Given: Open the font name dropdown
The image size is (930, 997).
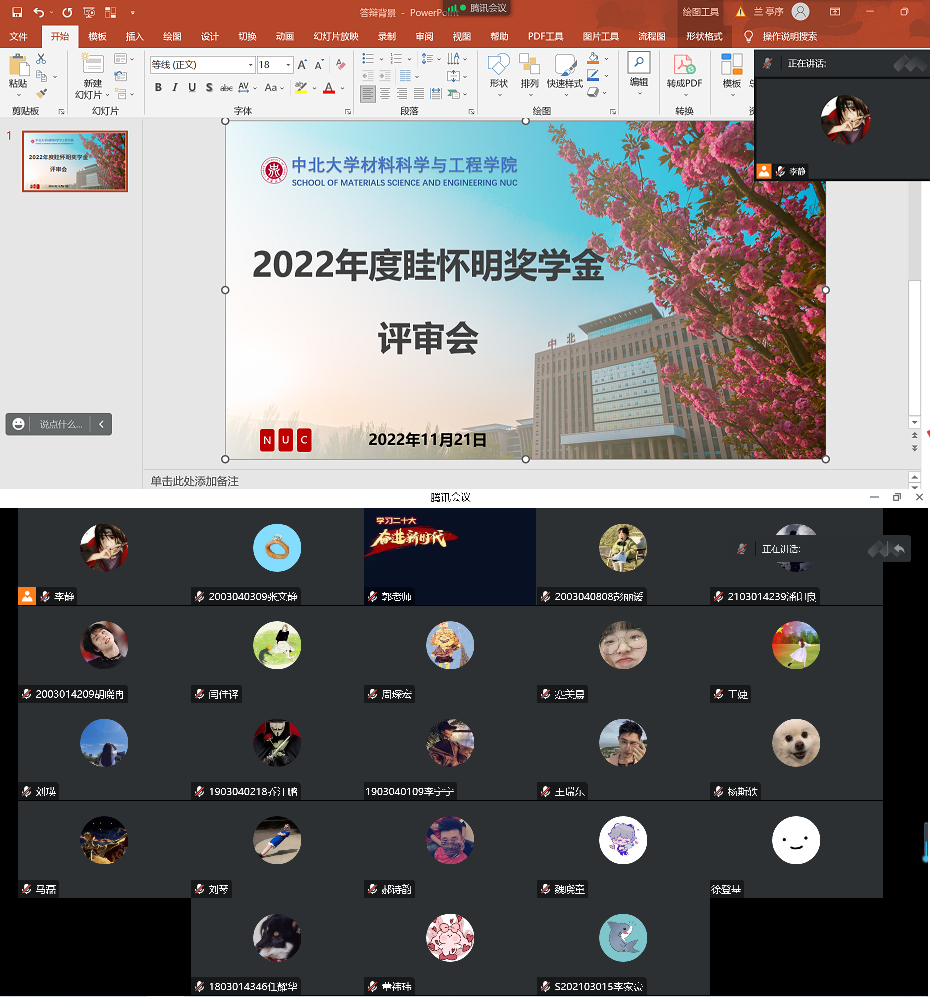Looking at the screenshot, I should coord(250,64).
